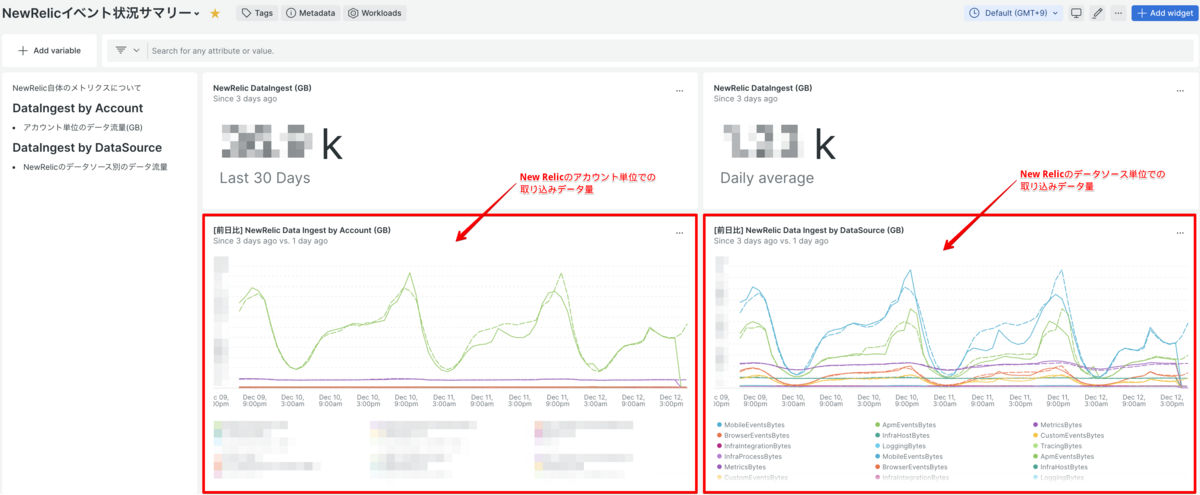Click the 'DataIngest by DataSource' heading
Screen dimensions: 1200x495
(87, 148)
